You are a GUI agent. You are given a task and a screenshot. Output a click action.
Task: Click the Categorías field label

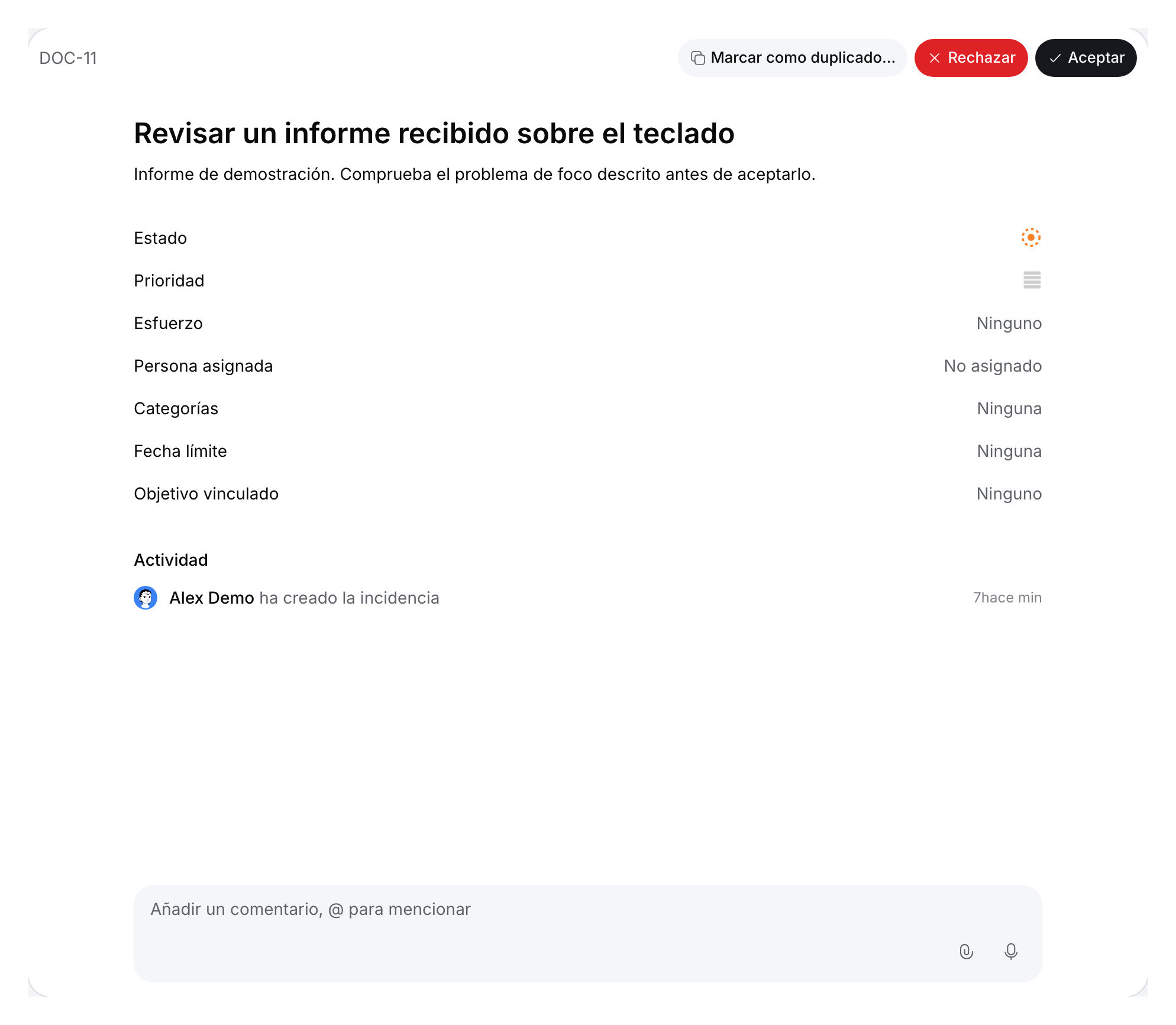point(176,408)
